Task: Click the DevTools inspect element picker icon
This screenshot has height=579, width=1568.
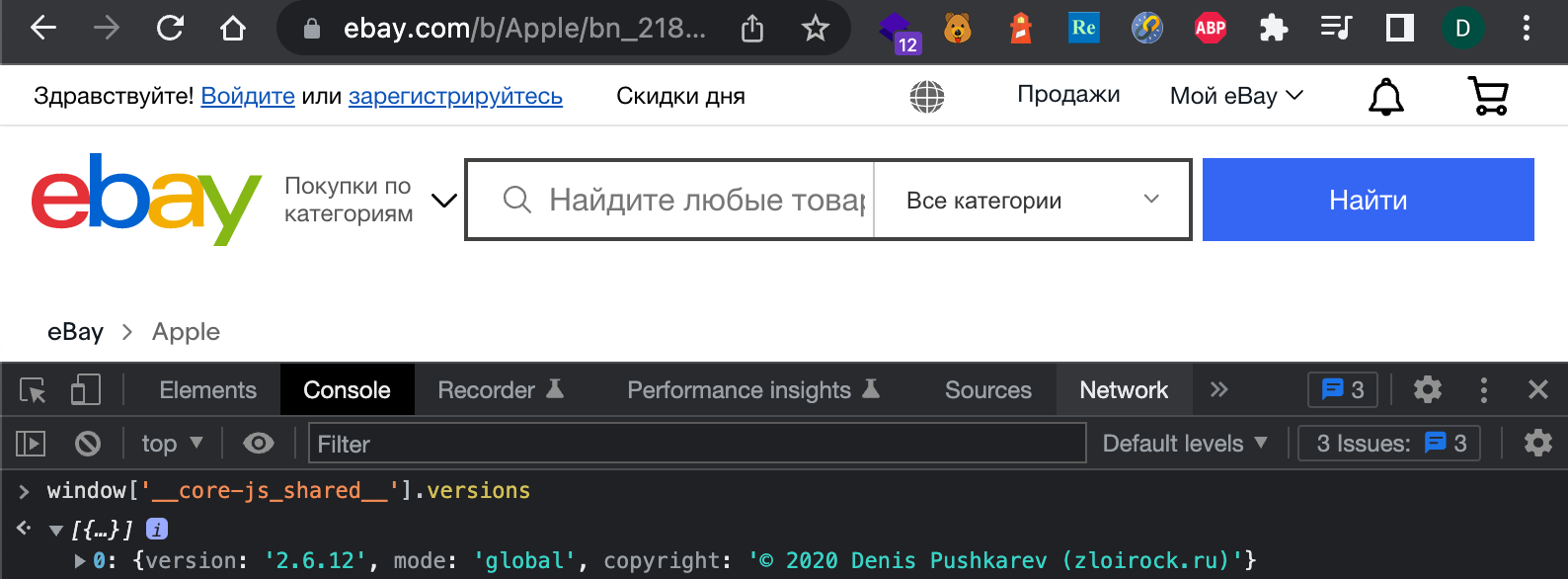Action: (33, 390)
